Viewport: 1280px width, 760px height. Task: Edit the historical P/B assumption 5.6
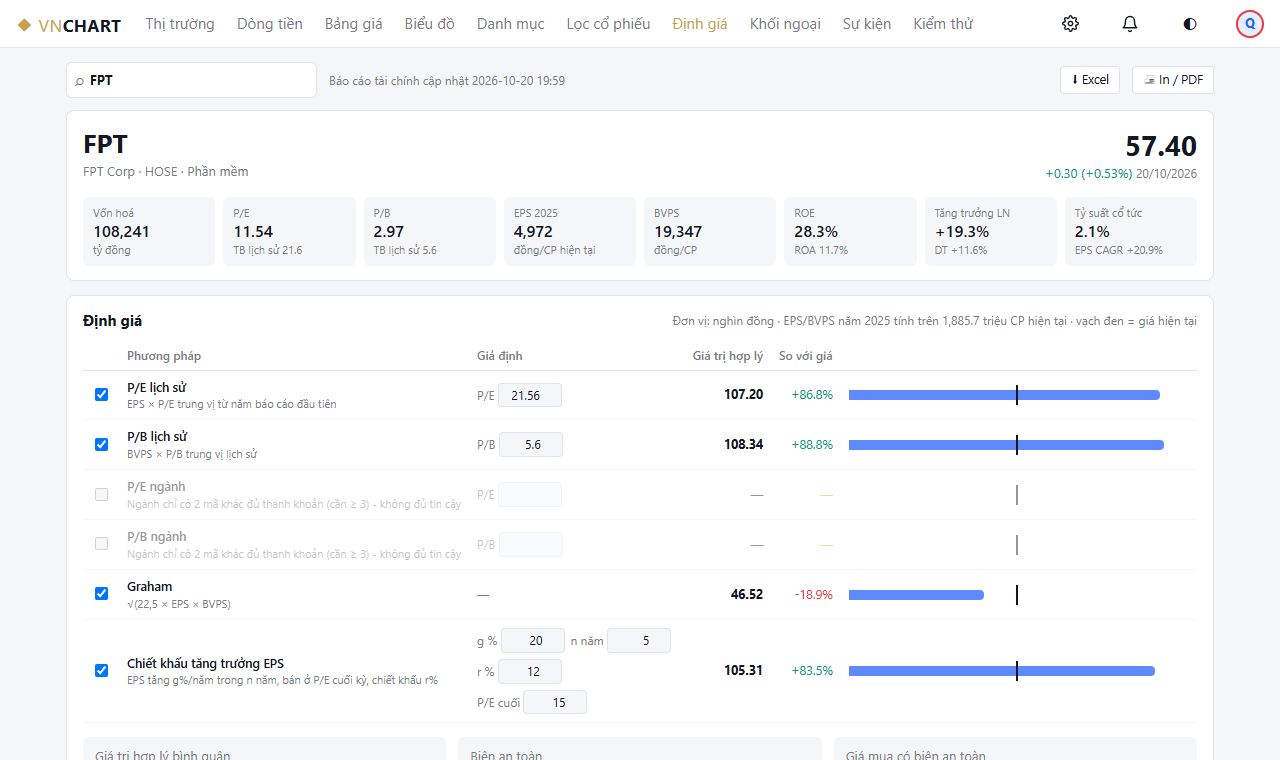pyautogui.click(x=531, y=445)
